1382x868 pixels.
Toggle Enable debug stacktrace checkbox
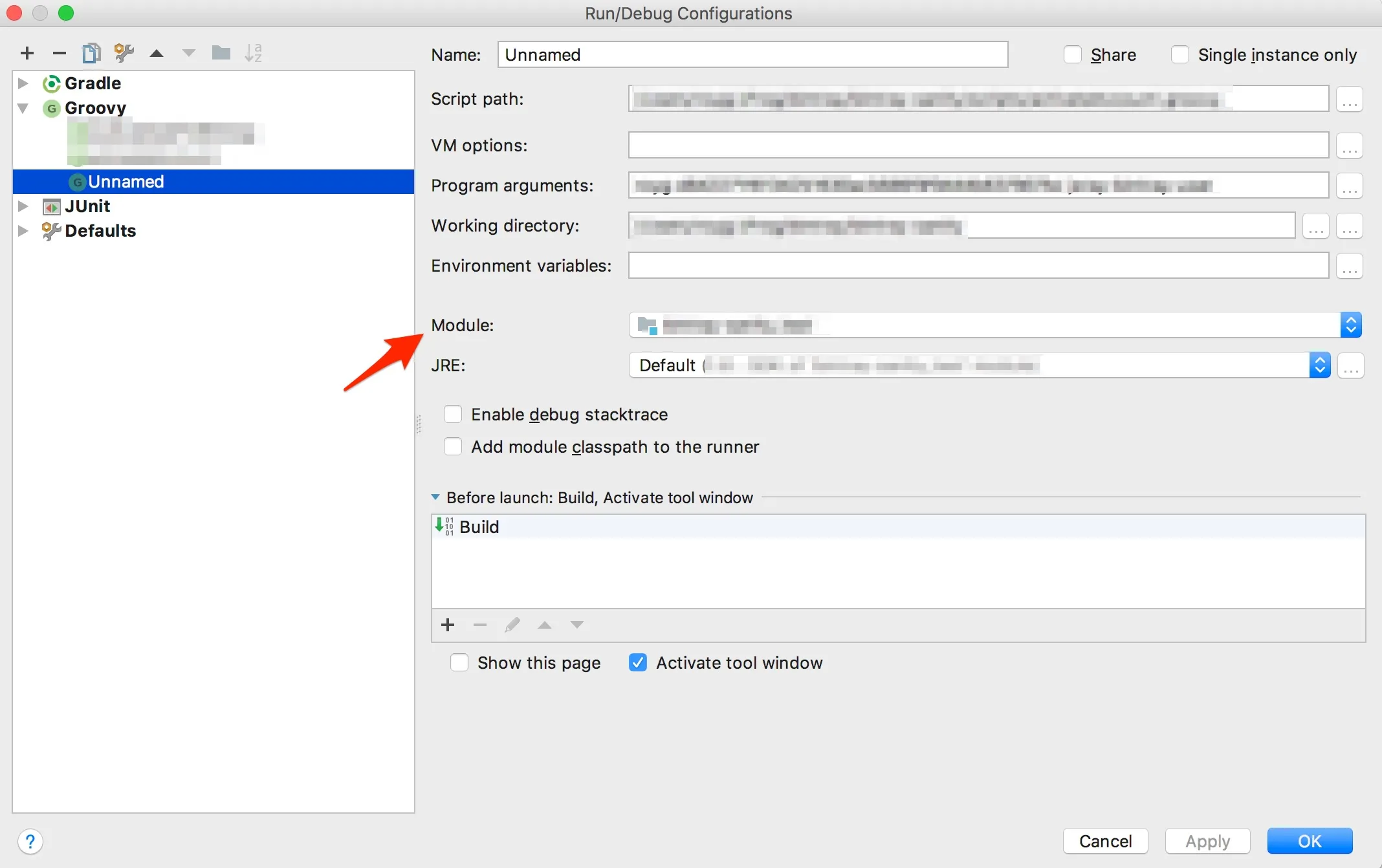point(453,415)
